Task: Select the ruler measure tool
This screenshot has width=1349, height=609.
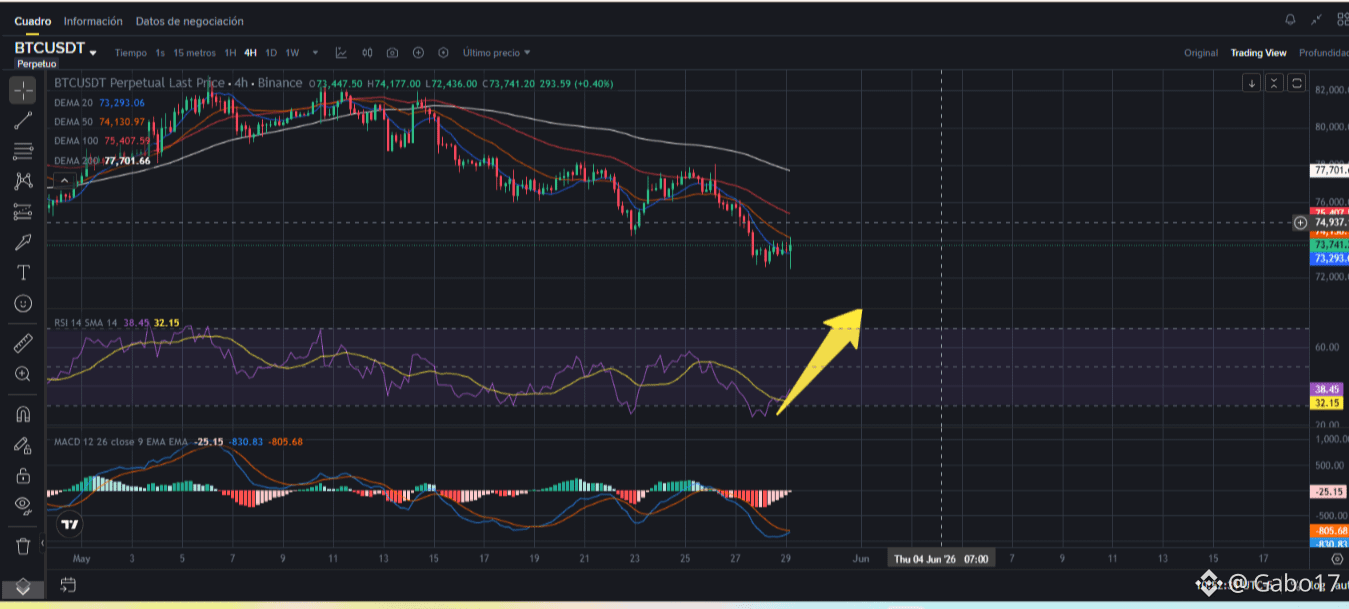Action: coord(23,344)
